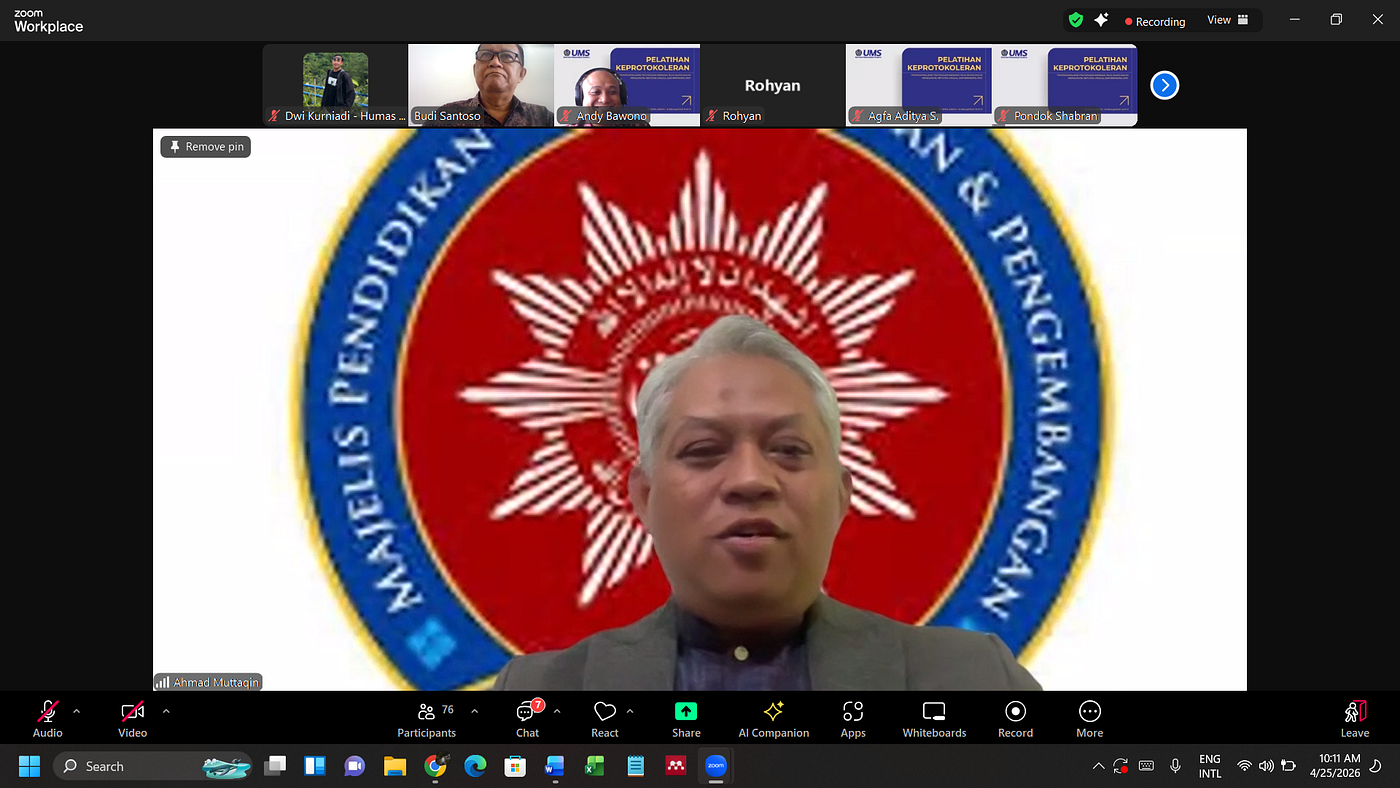Expand audio options arrow next to Audio
1400x788 pixels.
[77, 711]
